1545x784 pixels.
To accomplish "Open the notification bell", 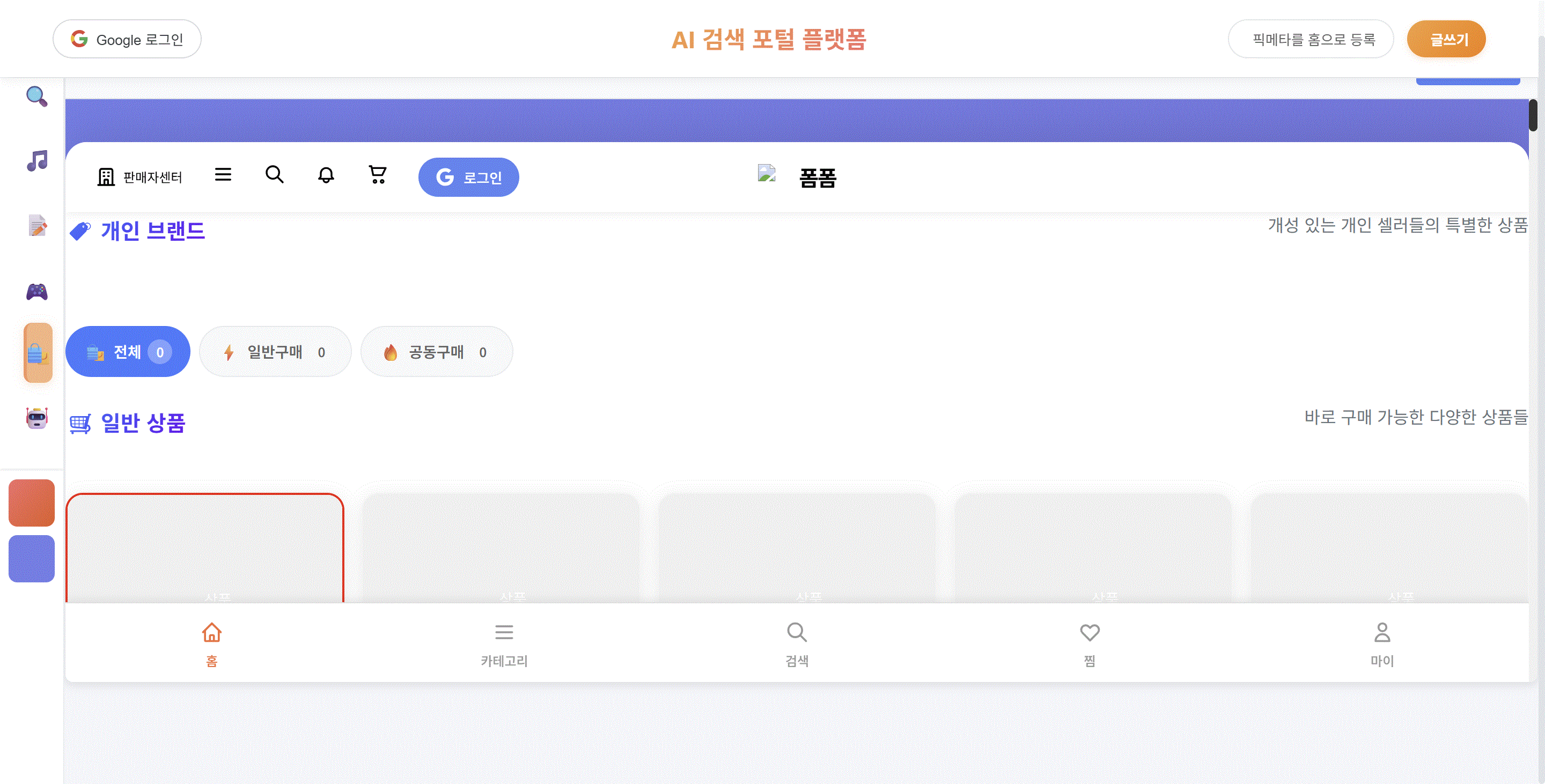I will point(326,175).
